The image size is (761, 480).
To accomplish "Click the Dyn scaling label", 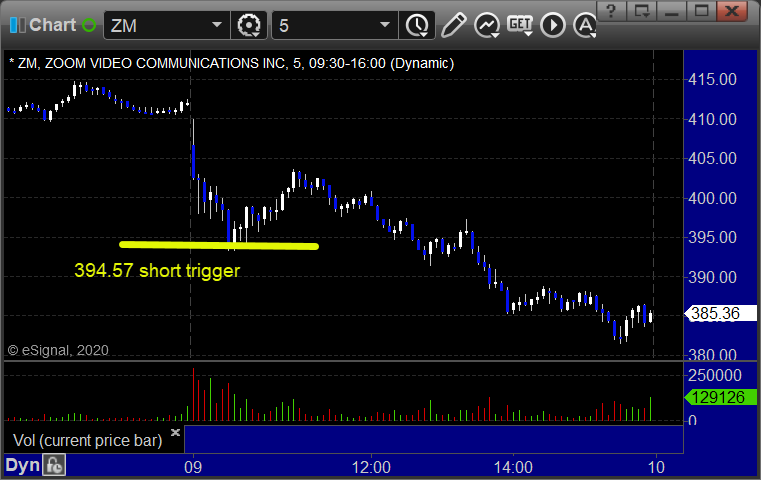I will pyautogui.click(x=22, y=465).
